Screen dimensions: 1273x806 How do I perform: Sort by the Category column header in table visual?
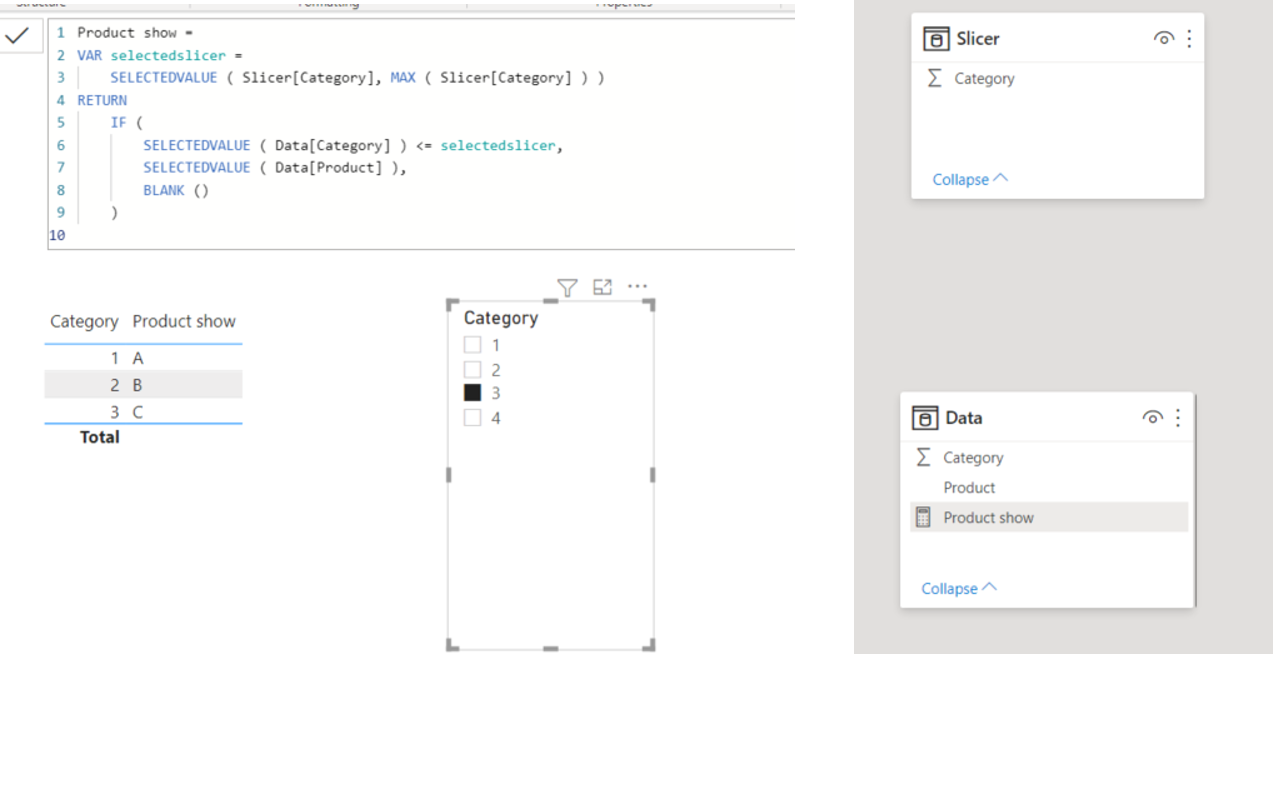84,321
